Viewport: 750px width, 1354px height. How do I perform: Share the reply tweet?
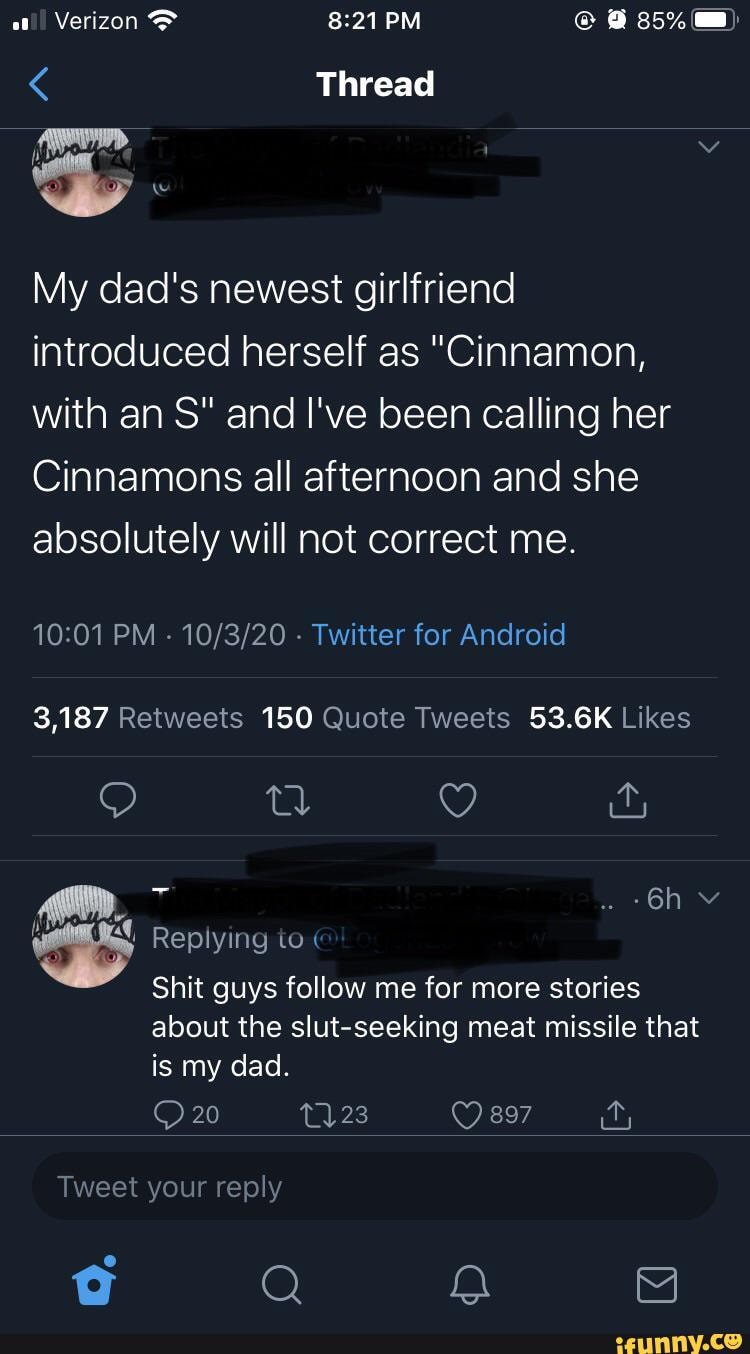[617, 1113]
